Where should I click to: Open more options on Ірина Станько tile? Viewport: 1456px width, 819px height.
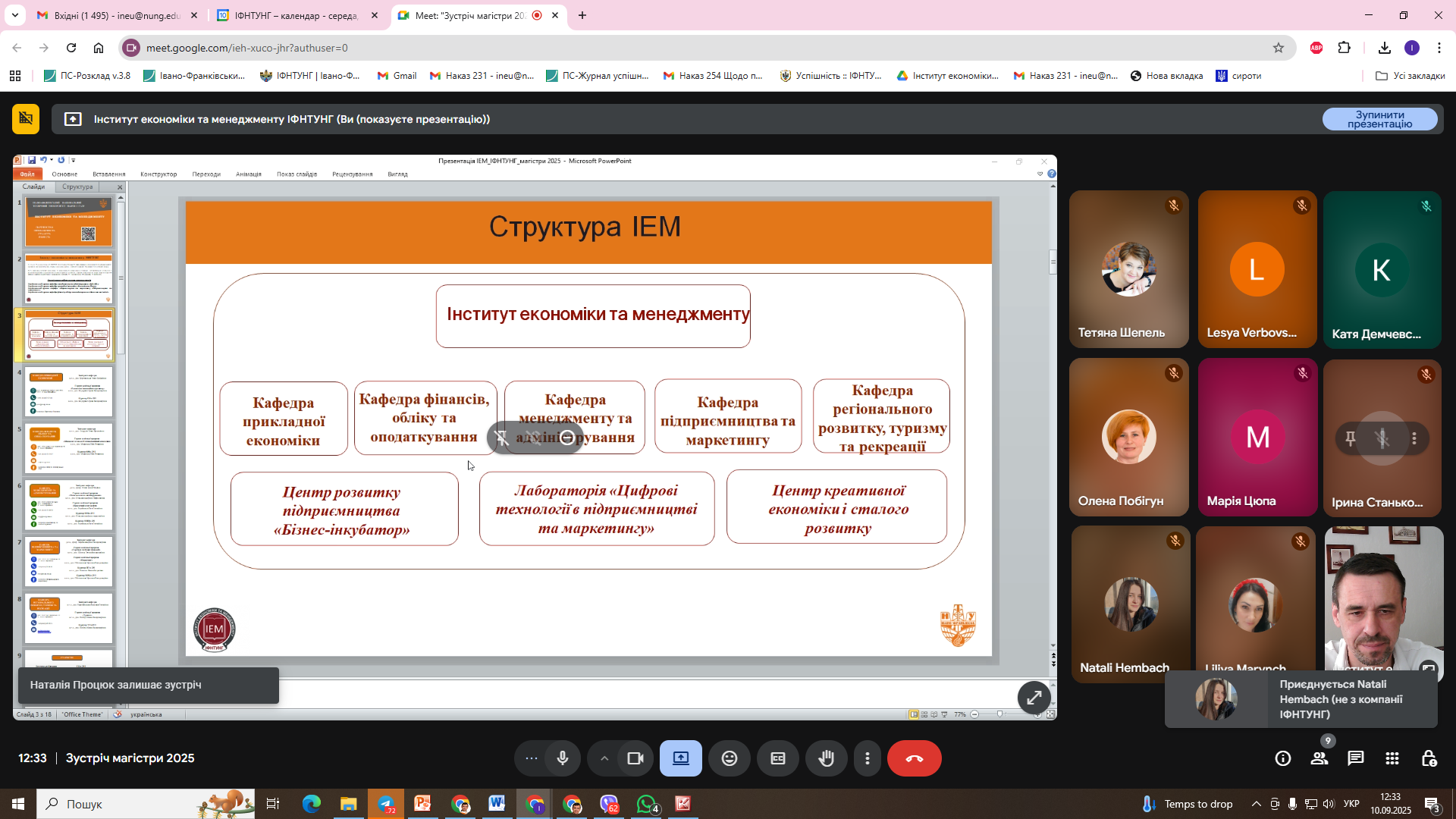pyautogui.click(x=1414, y=438)
